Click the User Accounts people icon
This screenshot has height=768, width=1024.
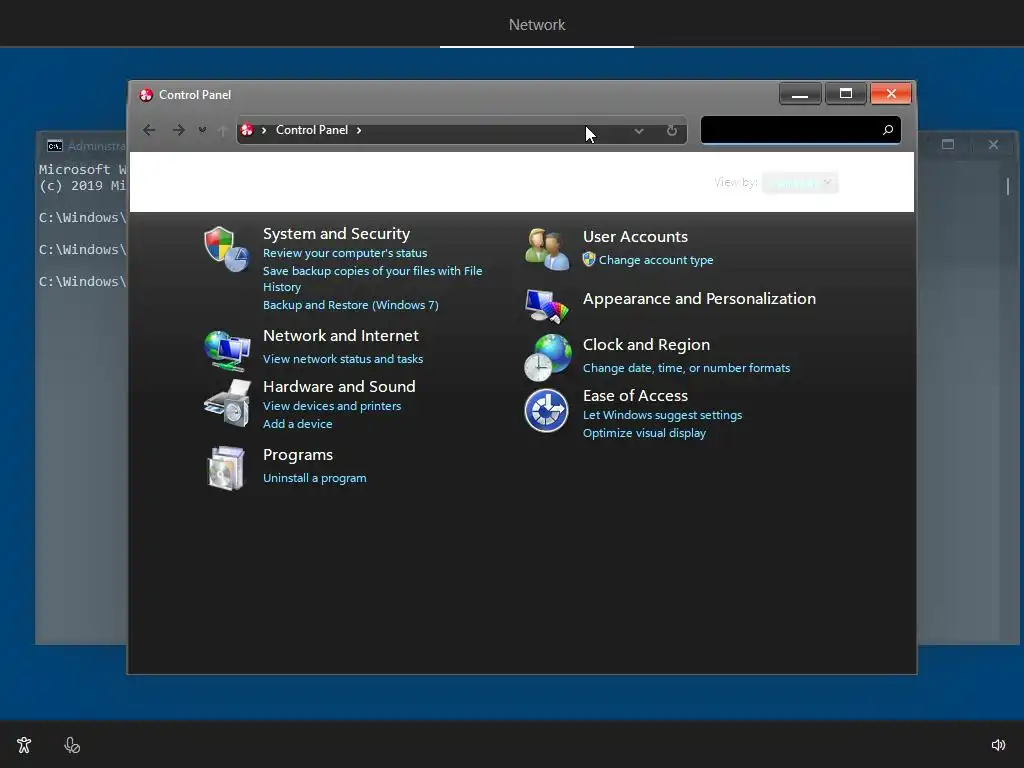pyautogui.click(x=547, y=249)
